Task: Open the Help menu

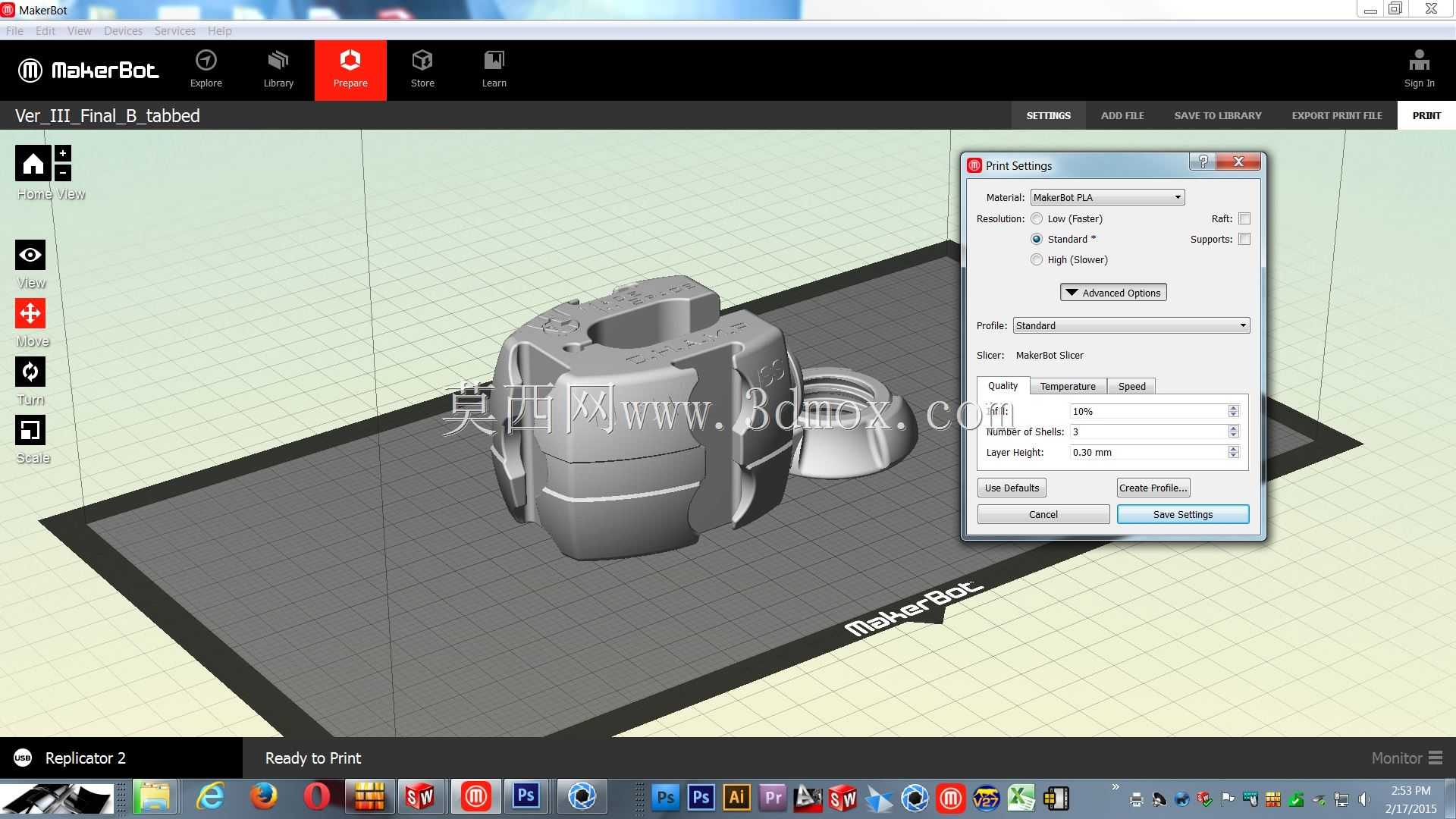Action: click(x=220, y=31)
